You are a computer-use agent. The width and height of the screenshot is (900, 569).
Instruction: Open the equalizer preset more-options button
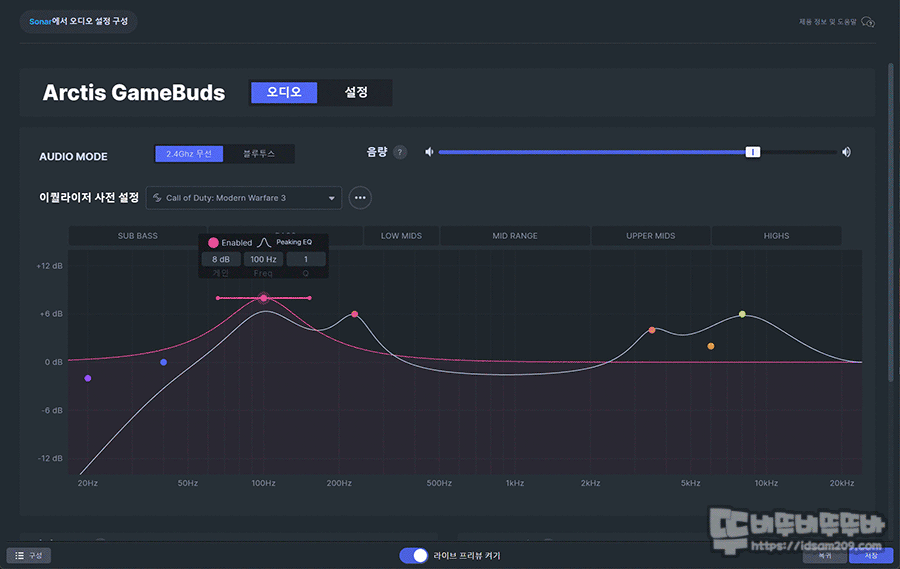[360, 198]
